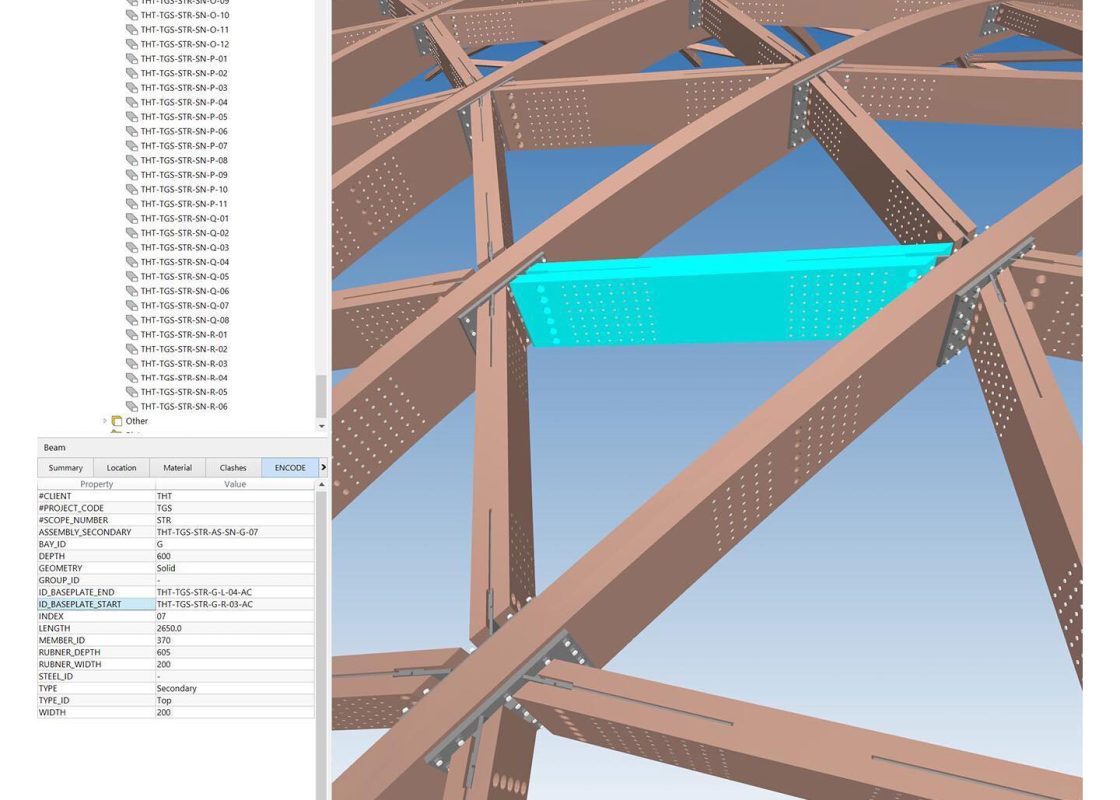Image resolution: width=1120 pixels, height=800 pixels.
Task: Select the Location tab
Action: pyautogui.click(x=122, y=468)
